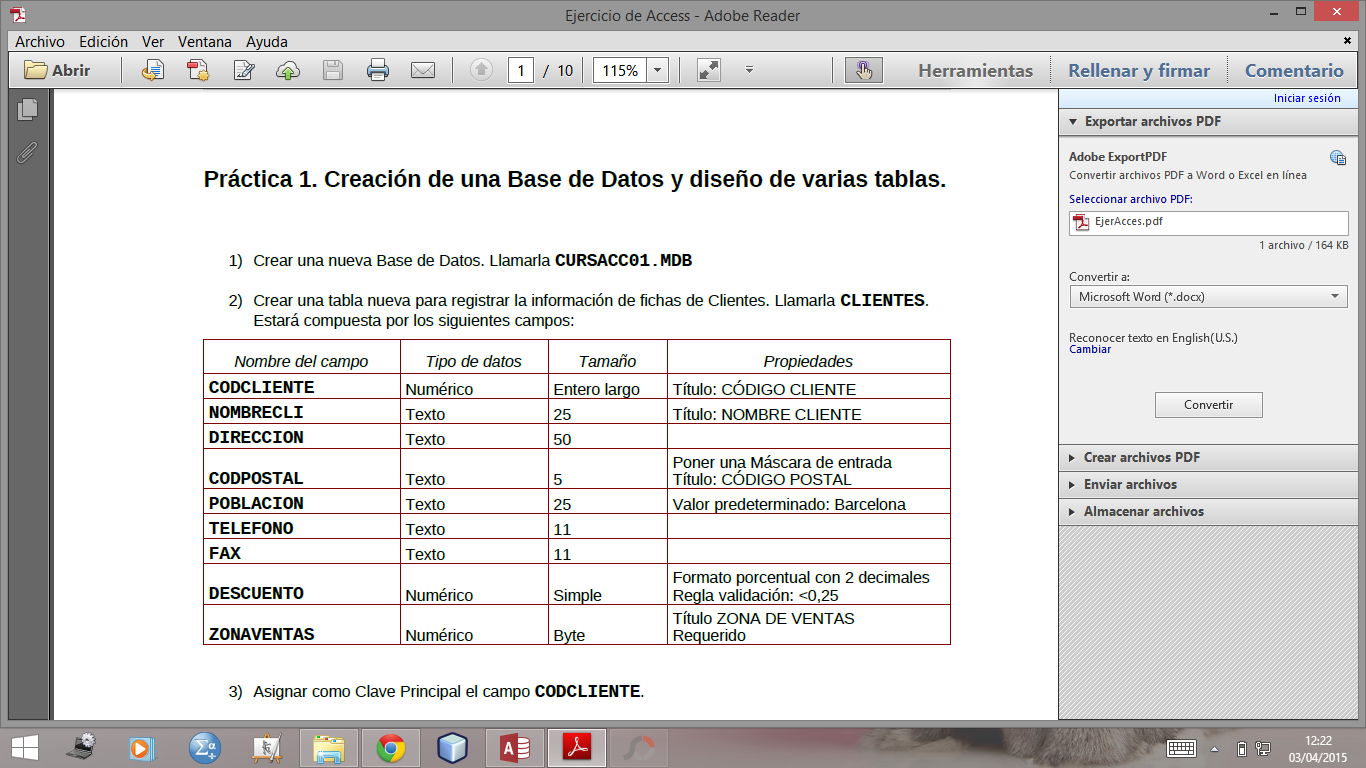Open the Ventana menu
The width and height of the screenshot is (1366, 768).
[204, 41]
